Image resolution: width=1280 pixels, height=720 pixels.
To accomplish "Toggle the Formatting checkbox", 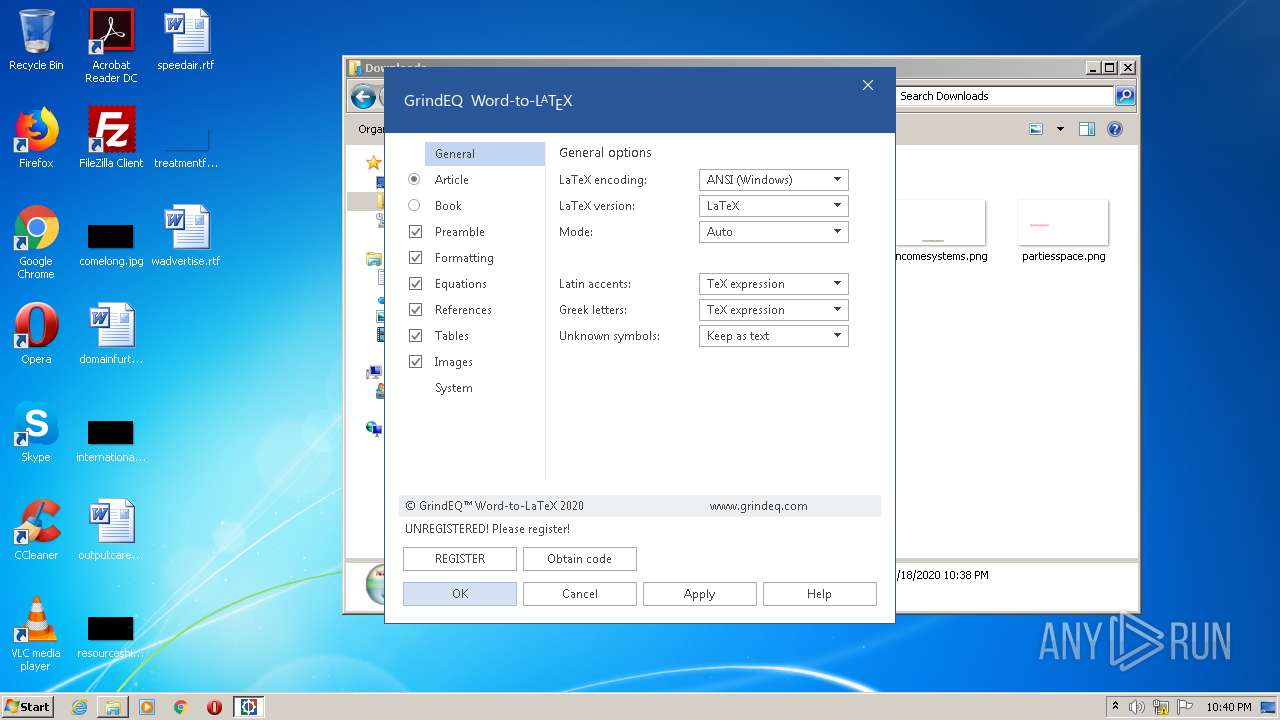I will click(x=415, y=257).
